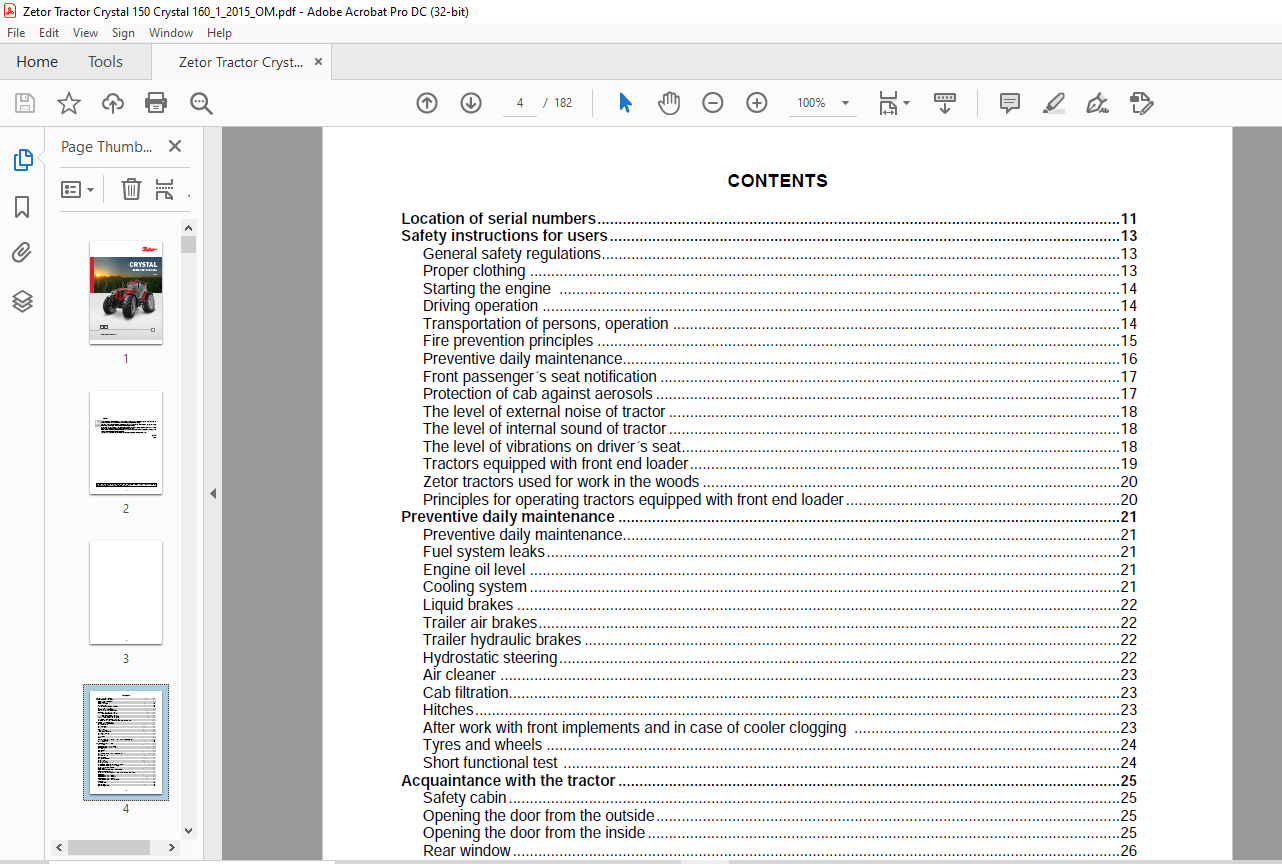
Task: Add a comment with the note icon
Action: (x=1010, y=103)
